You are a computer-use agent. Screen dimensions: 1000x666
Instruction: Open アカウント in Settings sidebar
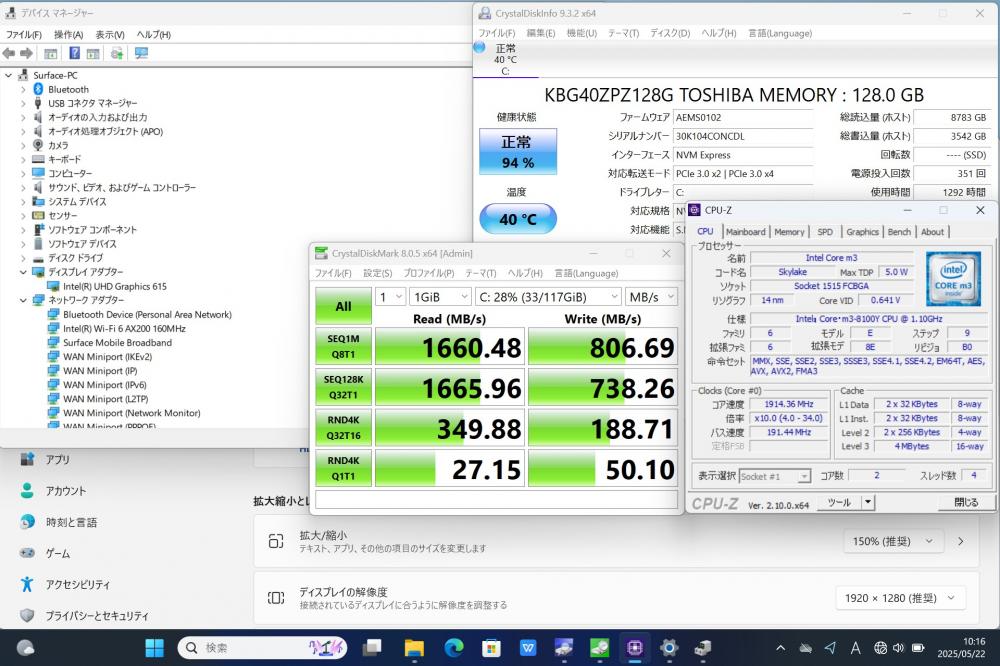[65, 491]
